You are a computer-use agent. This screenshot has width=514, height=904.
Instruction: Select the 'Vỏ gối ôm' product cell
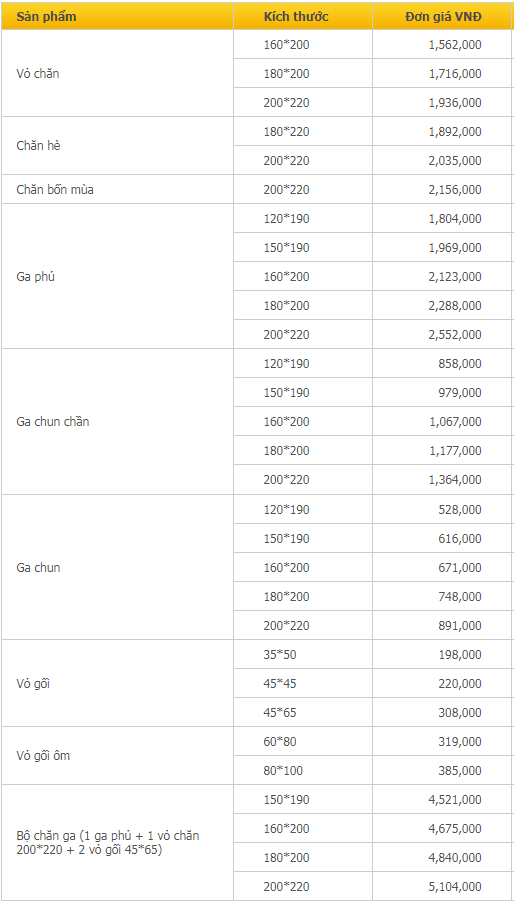click(x=117, y=756)
